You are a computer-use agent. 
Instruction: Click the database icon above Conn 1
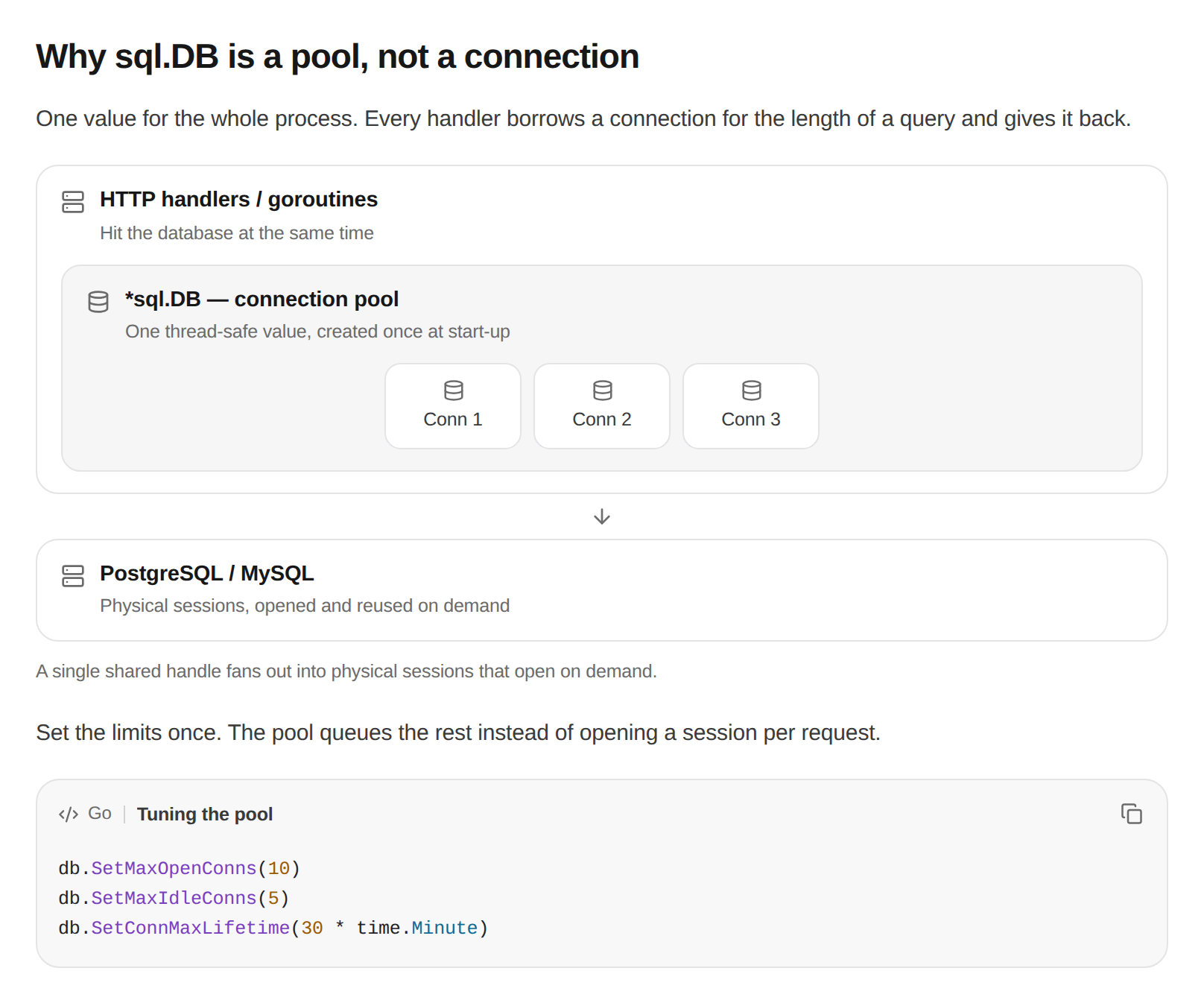coord(453,390)
